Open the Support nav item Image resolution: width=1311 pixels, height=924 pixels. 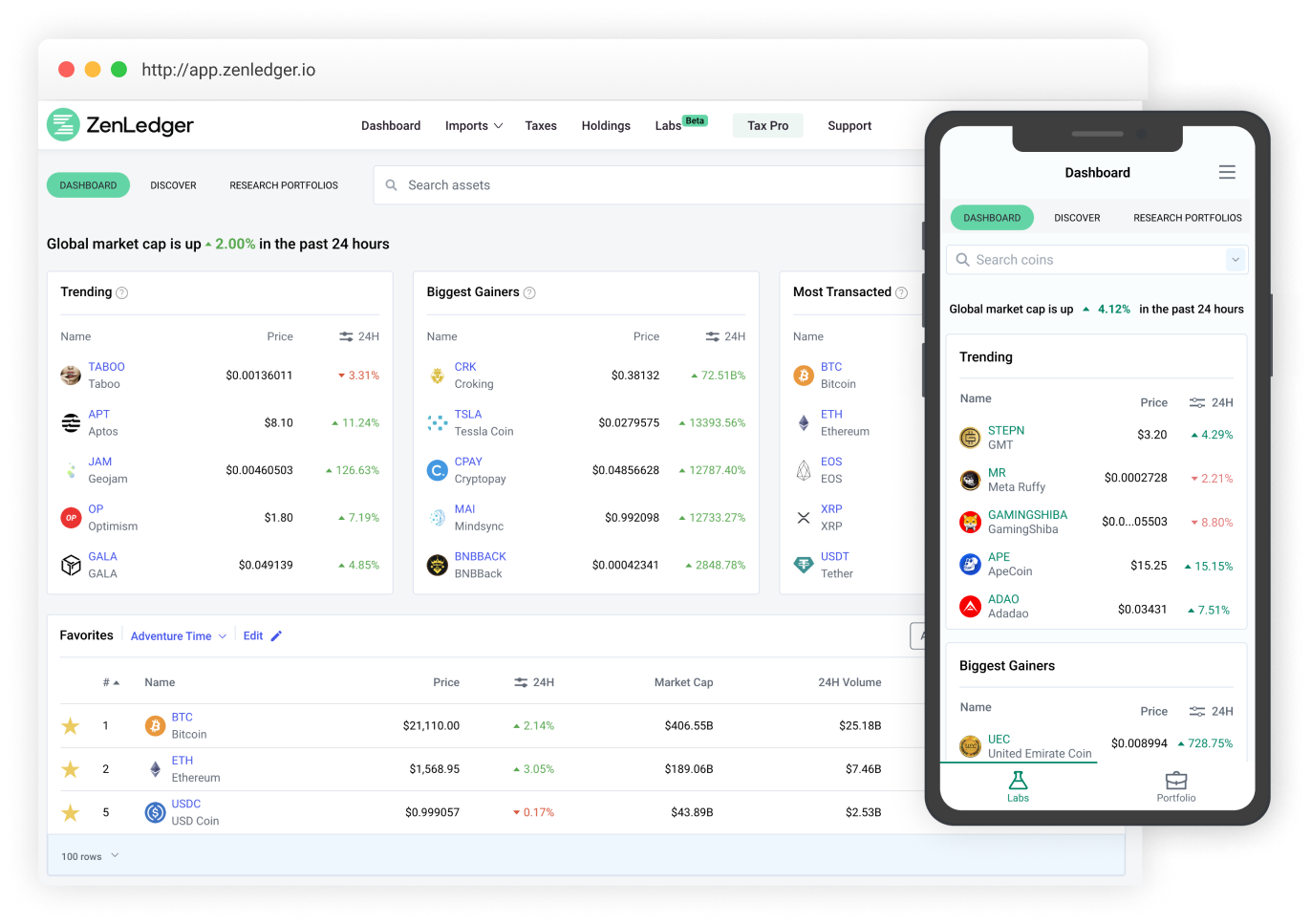[x=849, y=126]
